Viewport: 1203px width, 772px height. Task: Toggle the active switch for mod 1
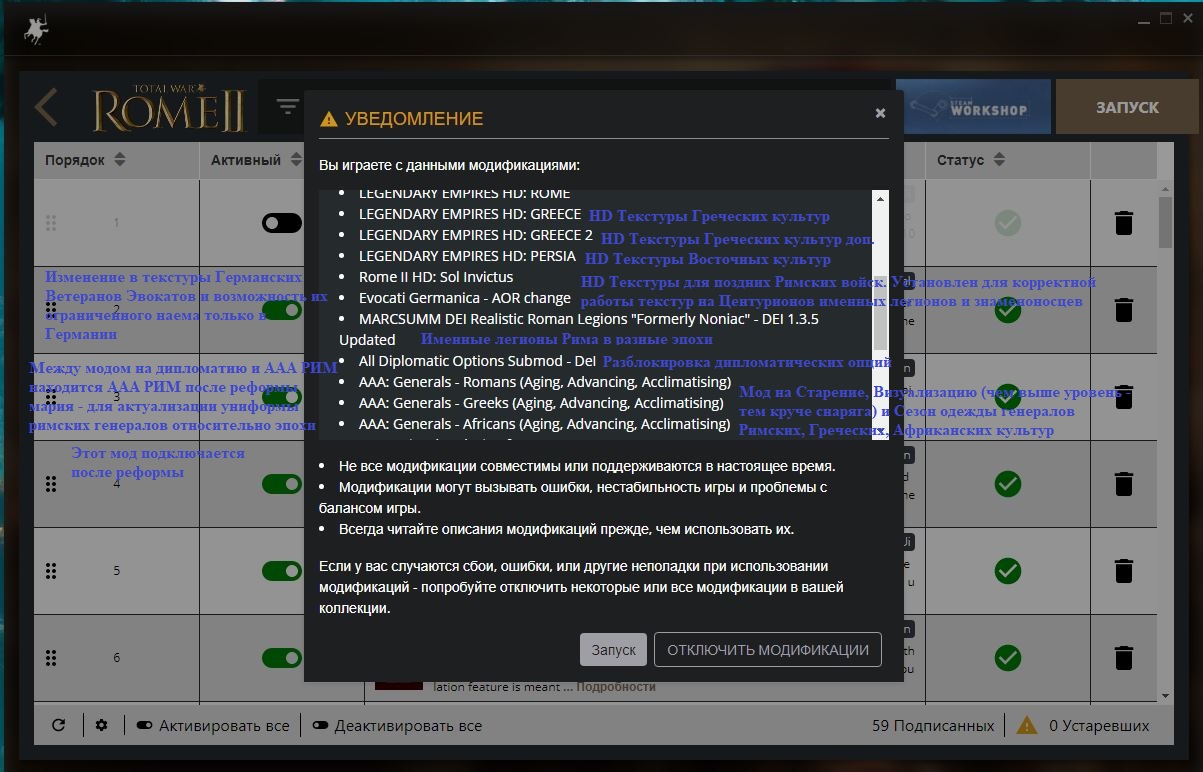282,222
